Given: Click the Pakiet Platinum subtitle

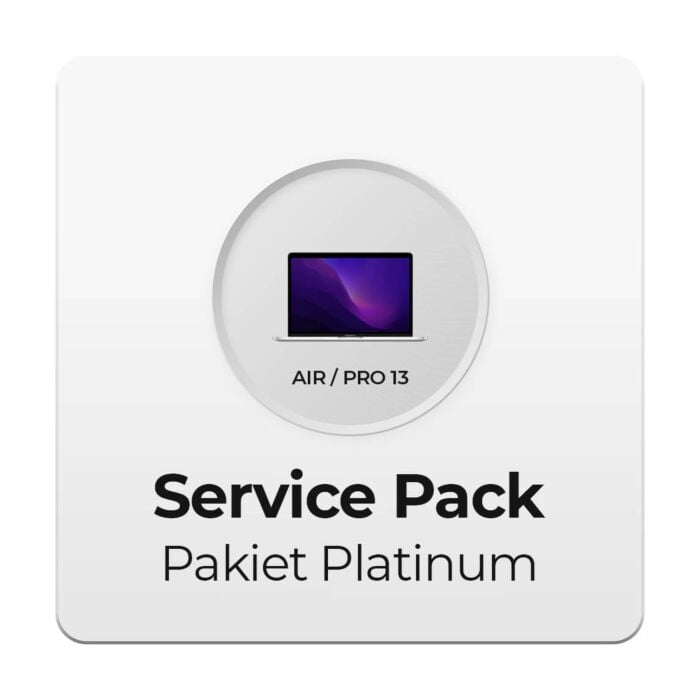Looking at the screenshot, I should [x=350, y=565].
